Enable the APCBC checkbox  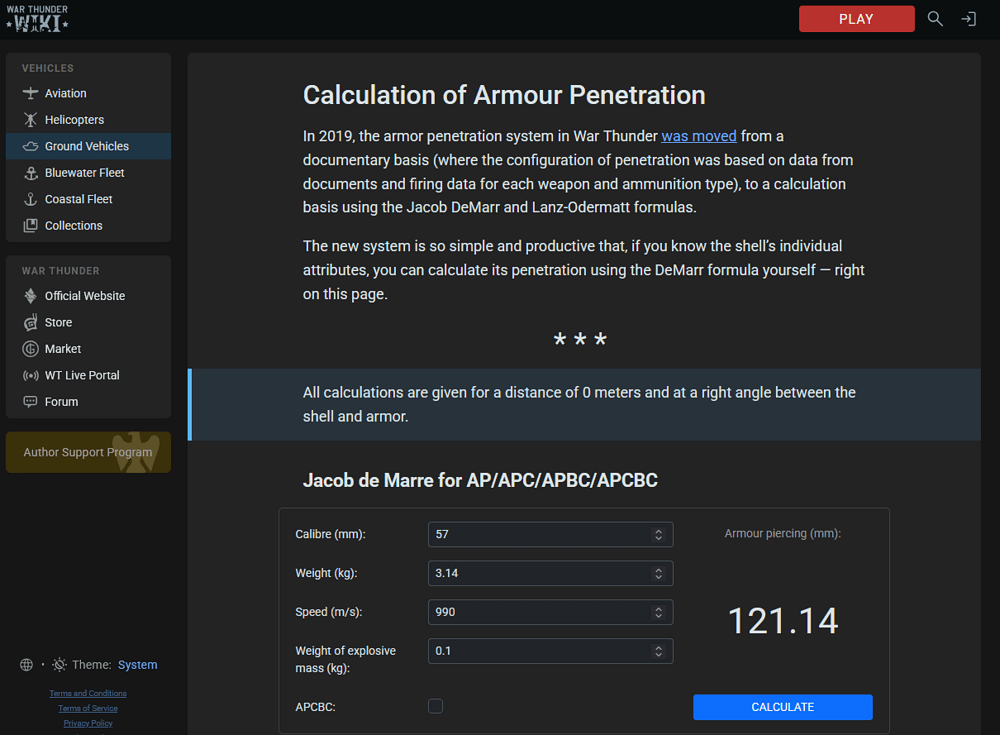click(435, 706)
